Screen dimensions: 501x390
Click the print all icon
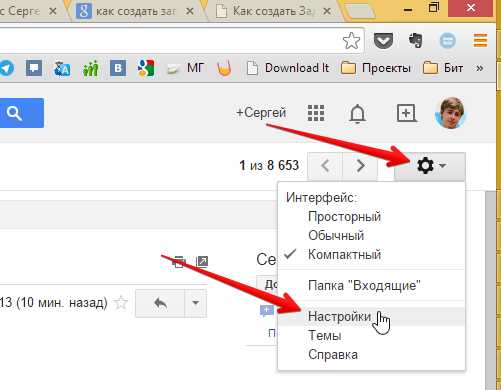(x=178, y=262)
